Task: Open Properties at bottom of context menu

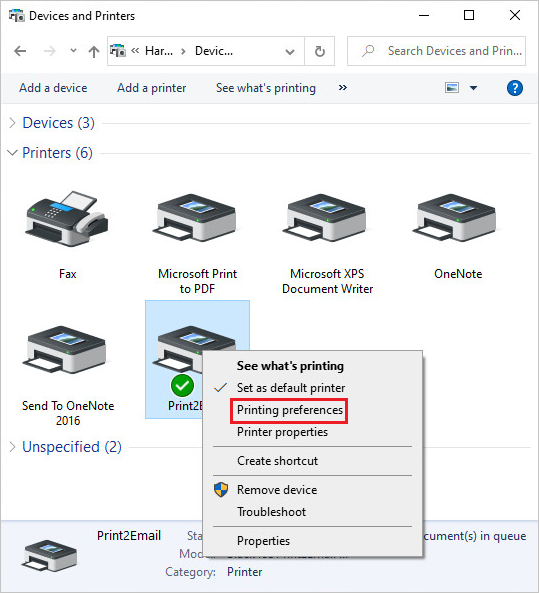Action: tap(263, 541)
